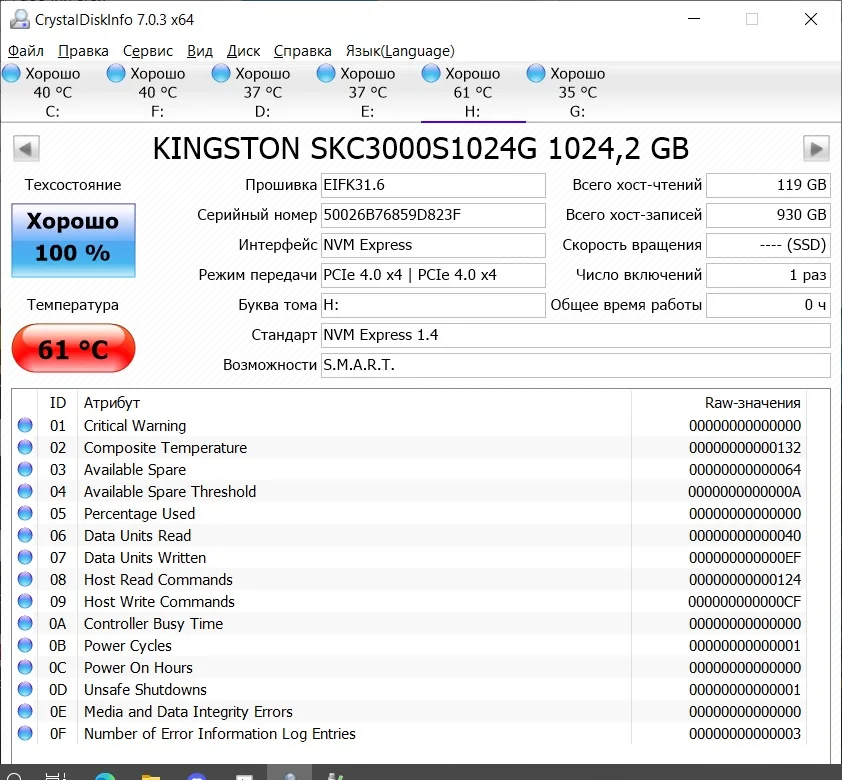
Task: Click total host reads value 119 GB
Action: [768, 185]
